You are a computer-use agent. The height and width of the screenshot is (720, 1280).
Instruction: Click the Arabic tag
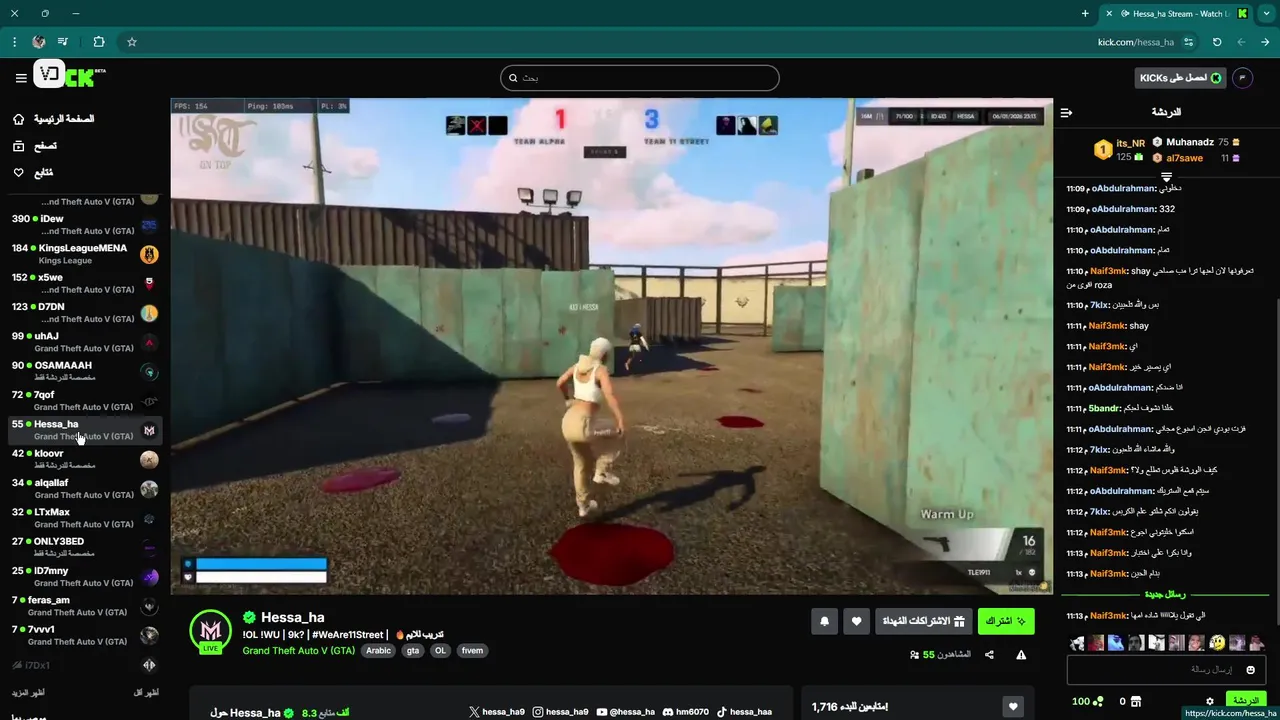point(378,650)
